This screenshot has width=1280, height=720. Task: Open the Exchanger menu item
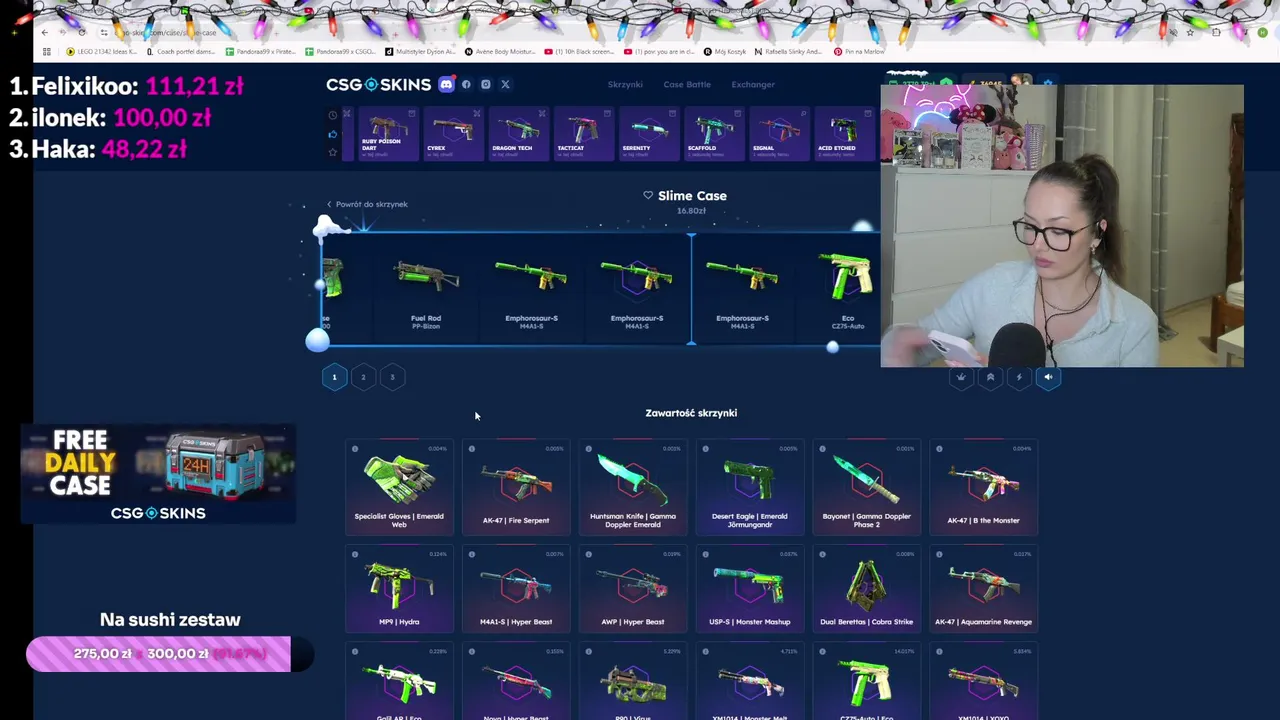(x=753, y=85)
